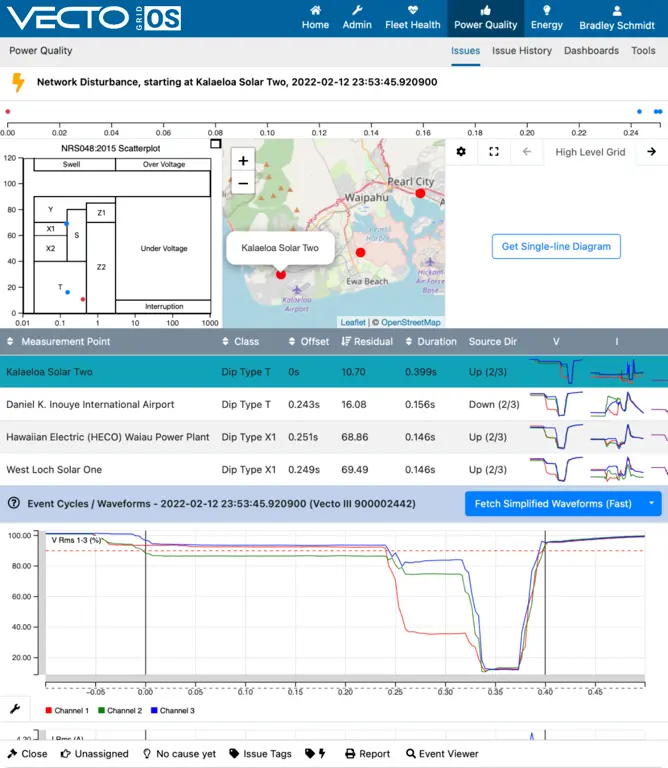Toggle Channel 2 legend visibility
This screenshot has height=768, width=668.
tap(119, 710)
